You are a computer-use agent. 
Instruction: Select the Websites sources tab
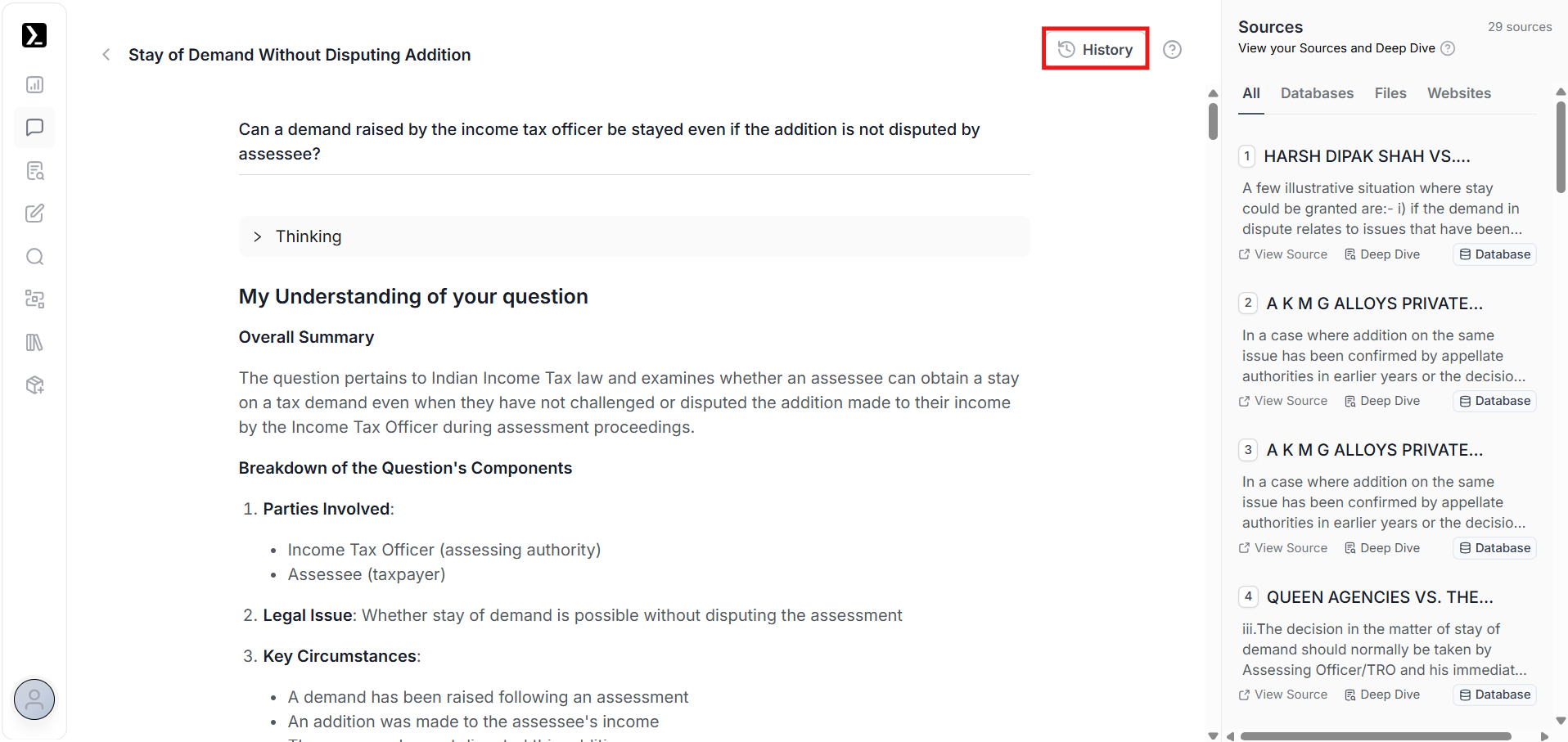[x=1458, y=93]
